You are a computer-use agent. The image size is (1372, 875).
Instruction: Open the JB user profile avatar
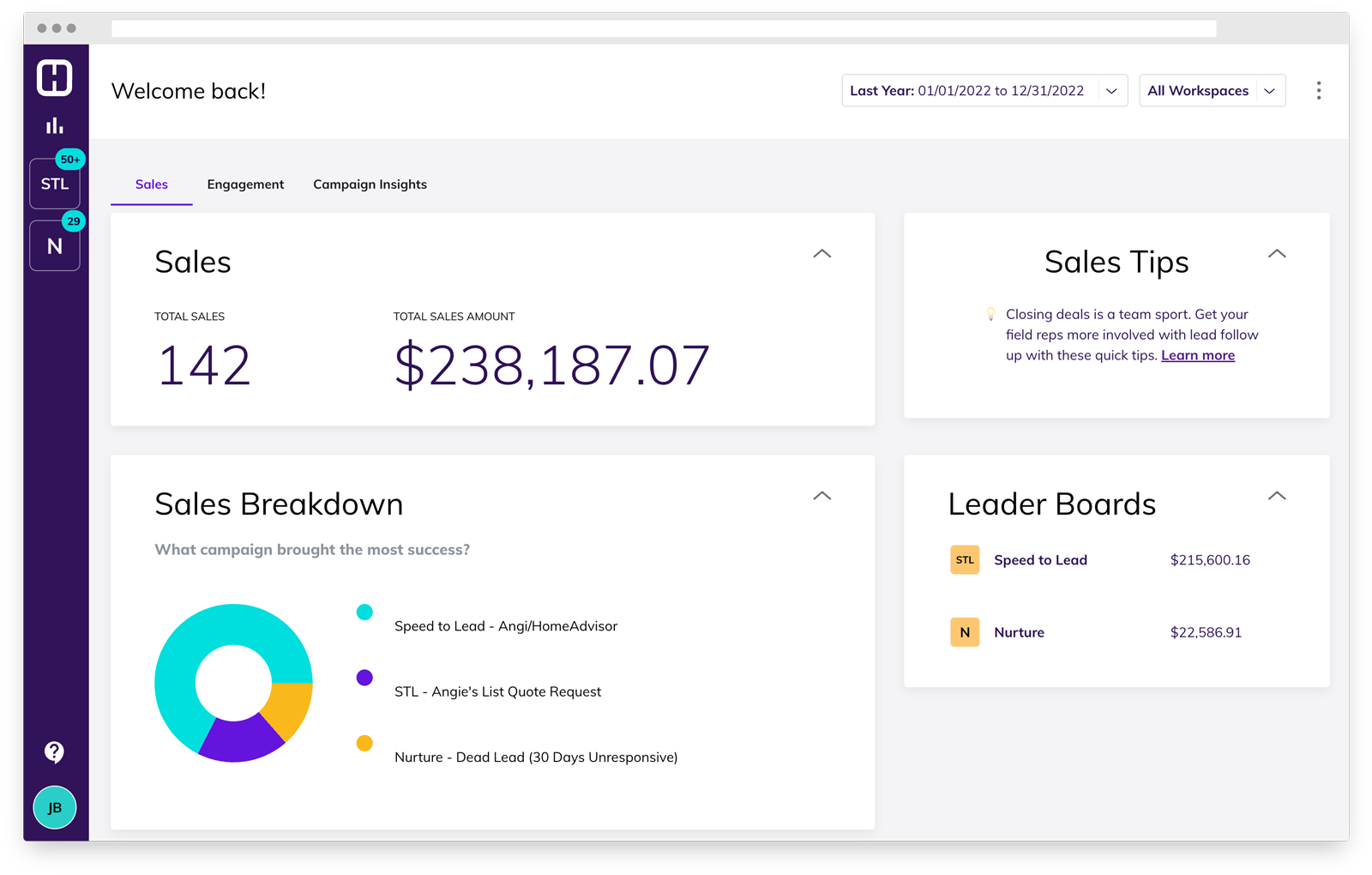pos(55,808)
